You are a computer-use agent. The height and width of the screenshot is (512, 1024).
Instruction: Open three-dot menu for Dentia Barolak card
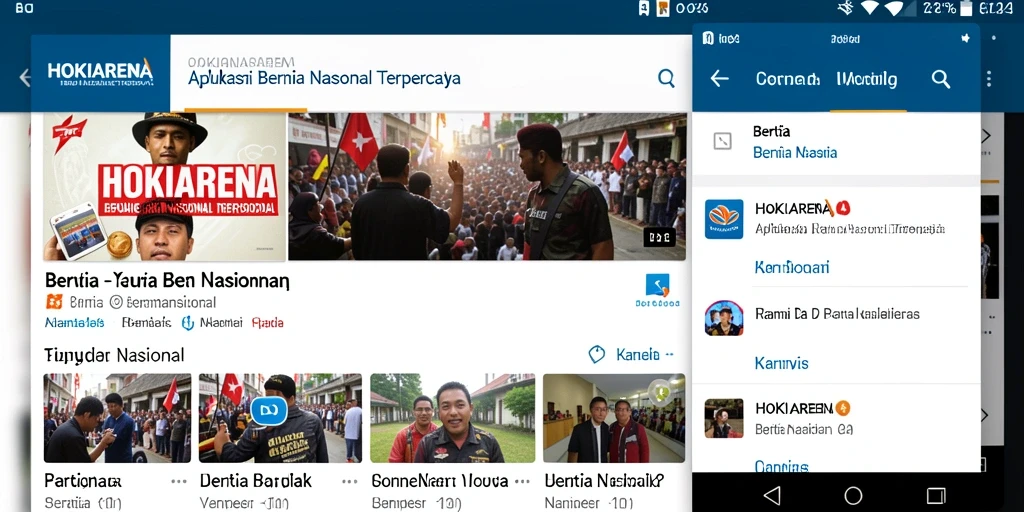pyautogui.click(x=350, y=481)
